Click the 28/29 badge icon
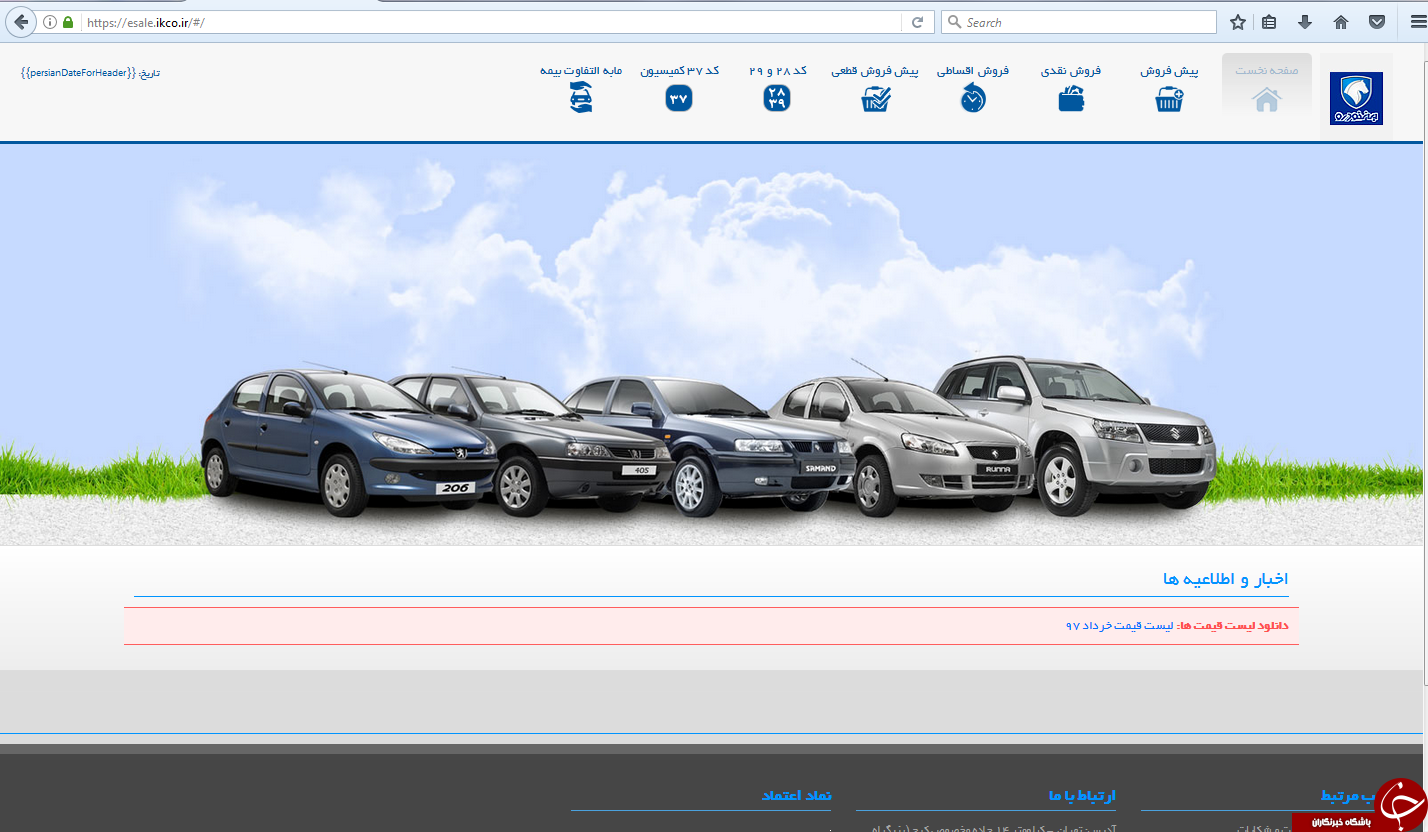1428x832 pixels. 777,98
